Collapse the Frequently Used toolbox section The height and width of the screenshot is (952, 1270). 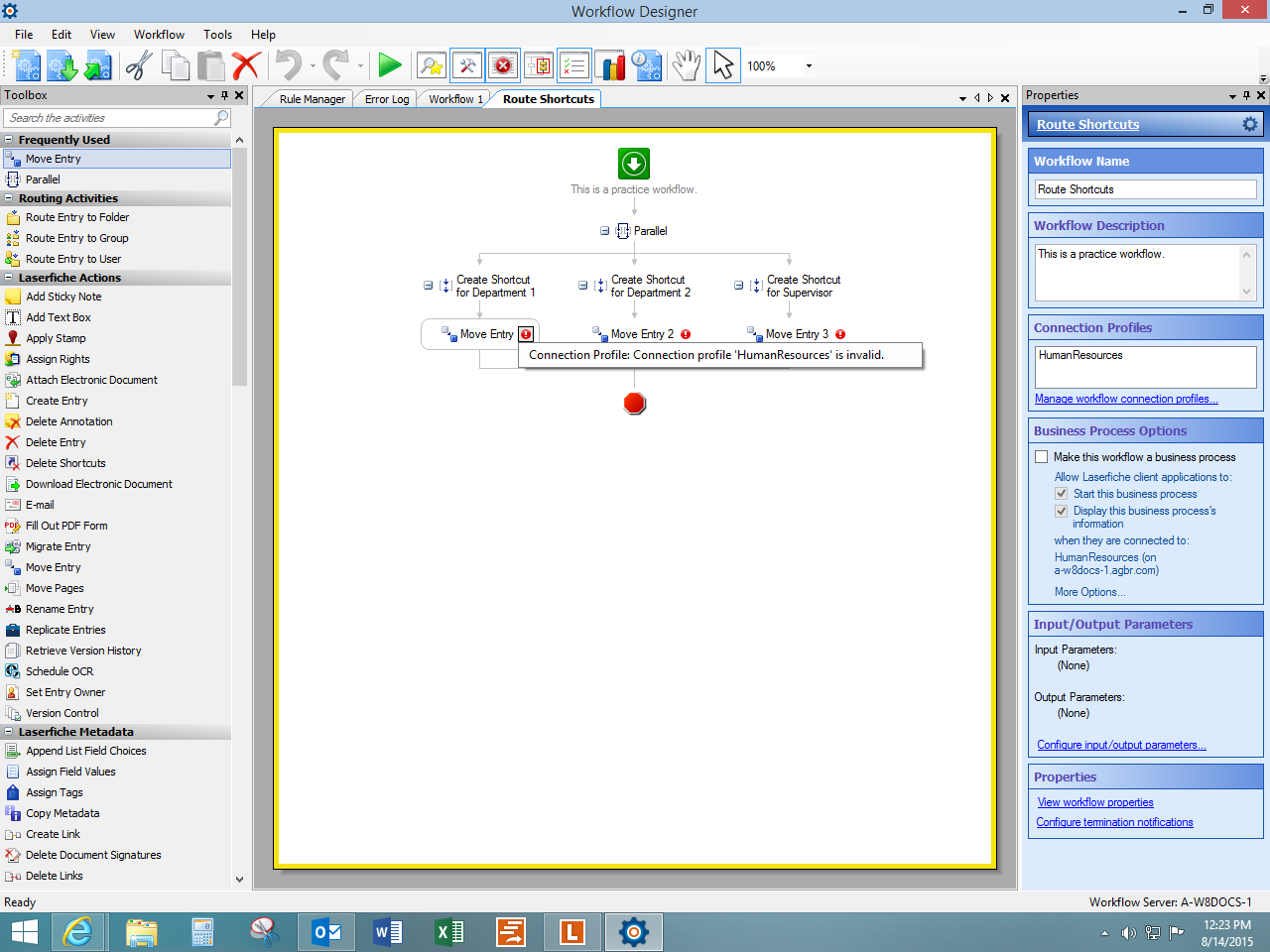(x=9, y=140)
